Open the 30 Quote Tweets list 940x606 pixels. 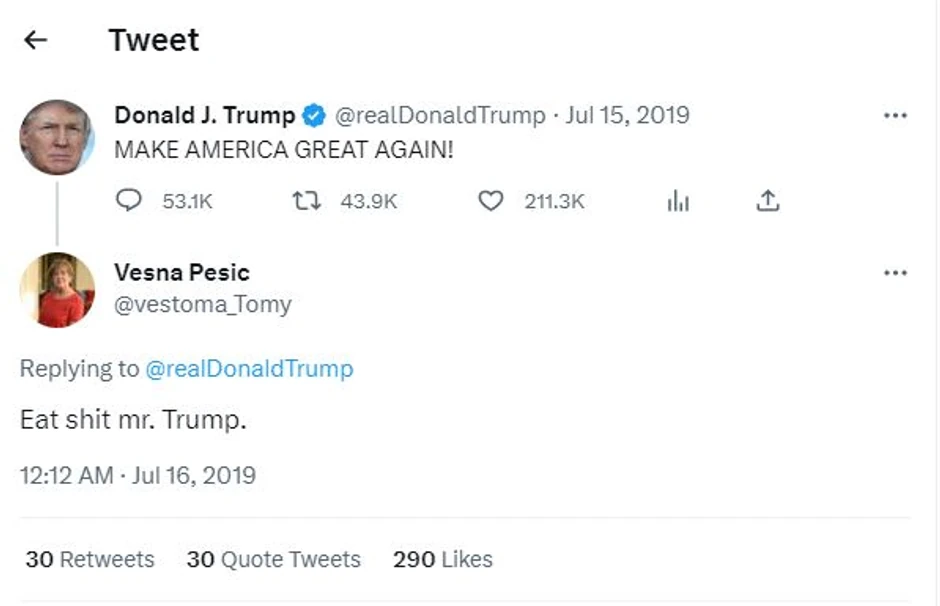pyautogui.click(x=274, y=559)
